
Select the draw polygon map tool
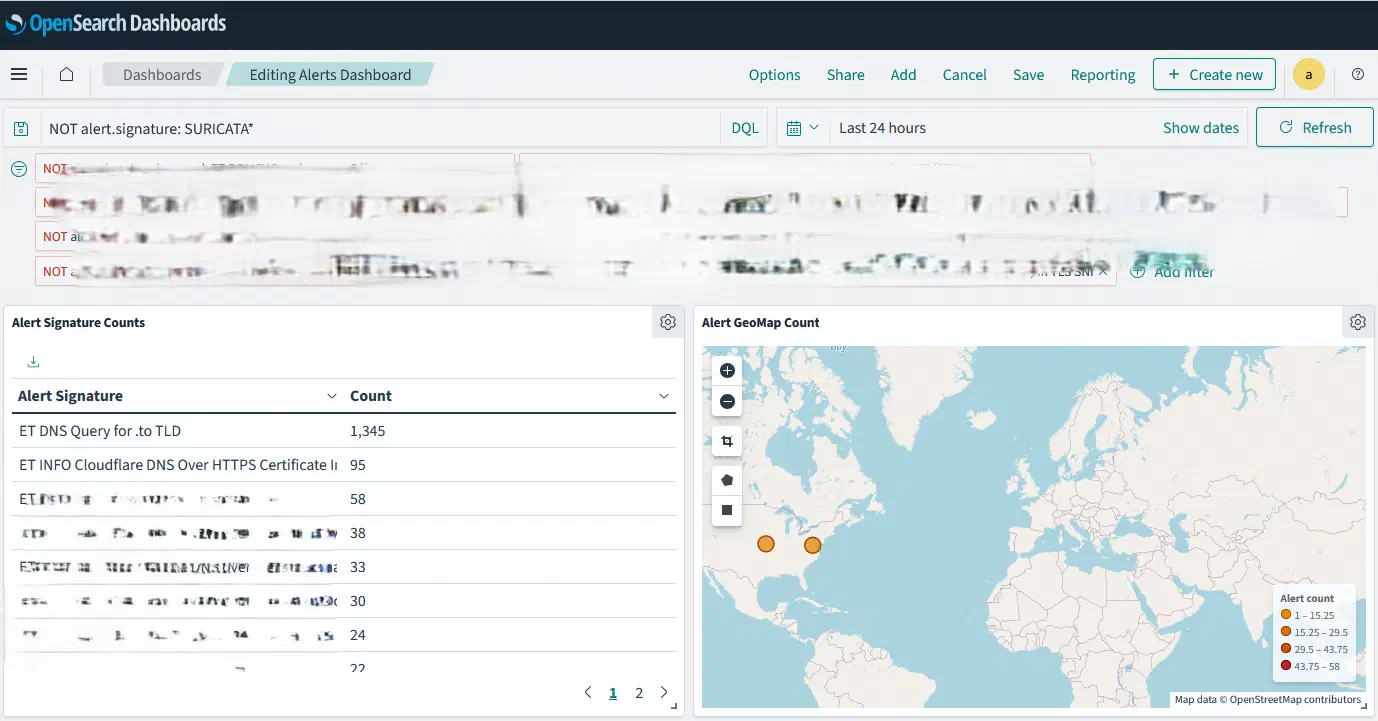(x=727, y=480)
